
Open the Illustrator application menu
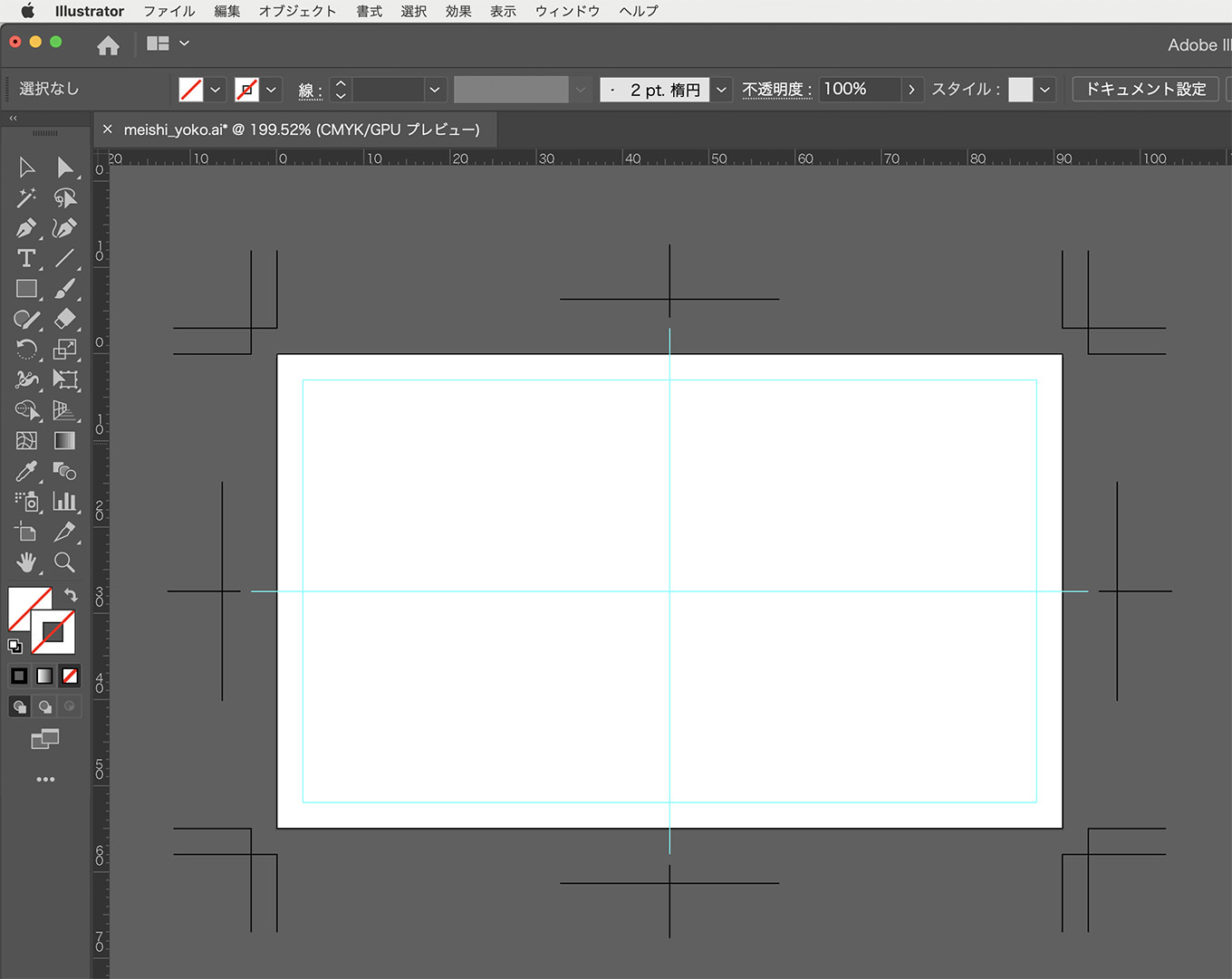(89, 11)
